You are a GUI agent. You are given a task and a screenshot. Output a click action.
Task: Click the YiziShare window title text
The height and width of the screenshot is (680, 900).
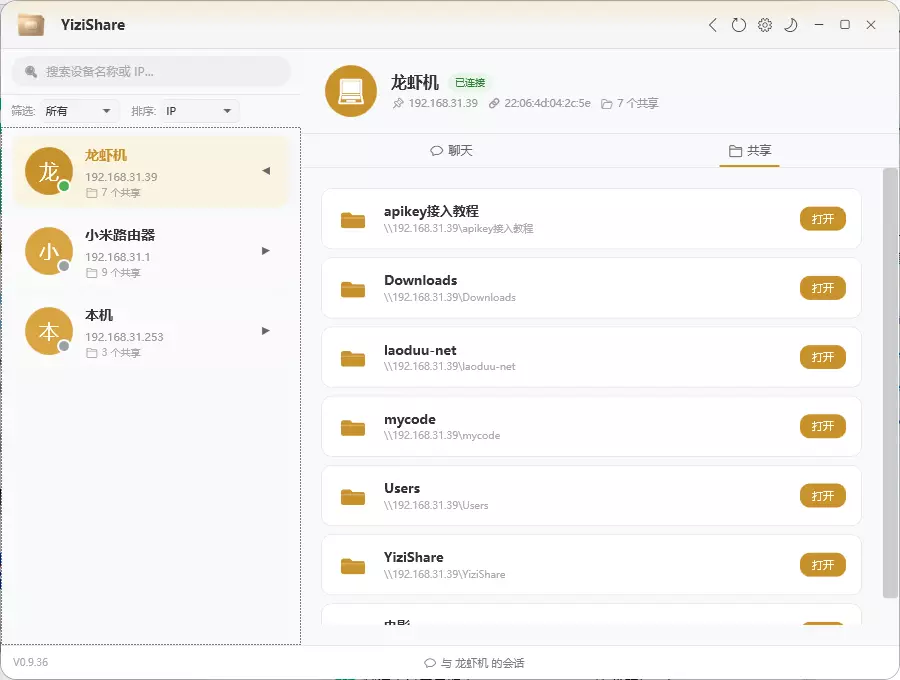[x=93, y=25]
